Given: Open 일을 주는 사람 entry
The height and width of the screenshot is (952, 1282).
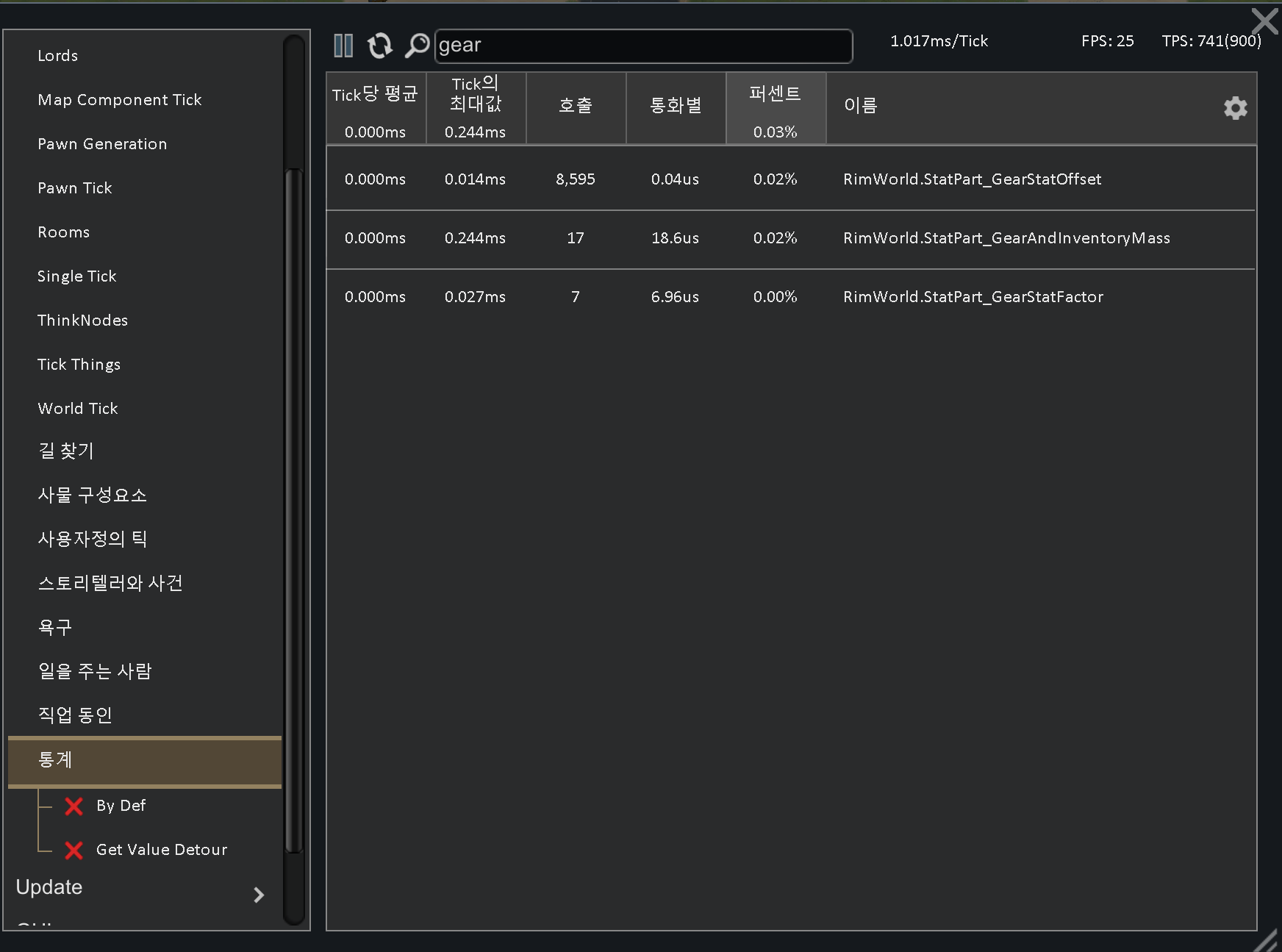Looking at the screenshot, I should pyautogui.click(x=94, y=671).
